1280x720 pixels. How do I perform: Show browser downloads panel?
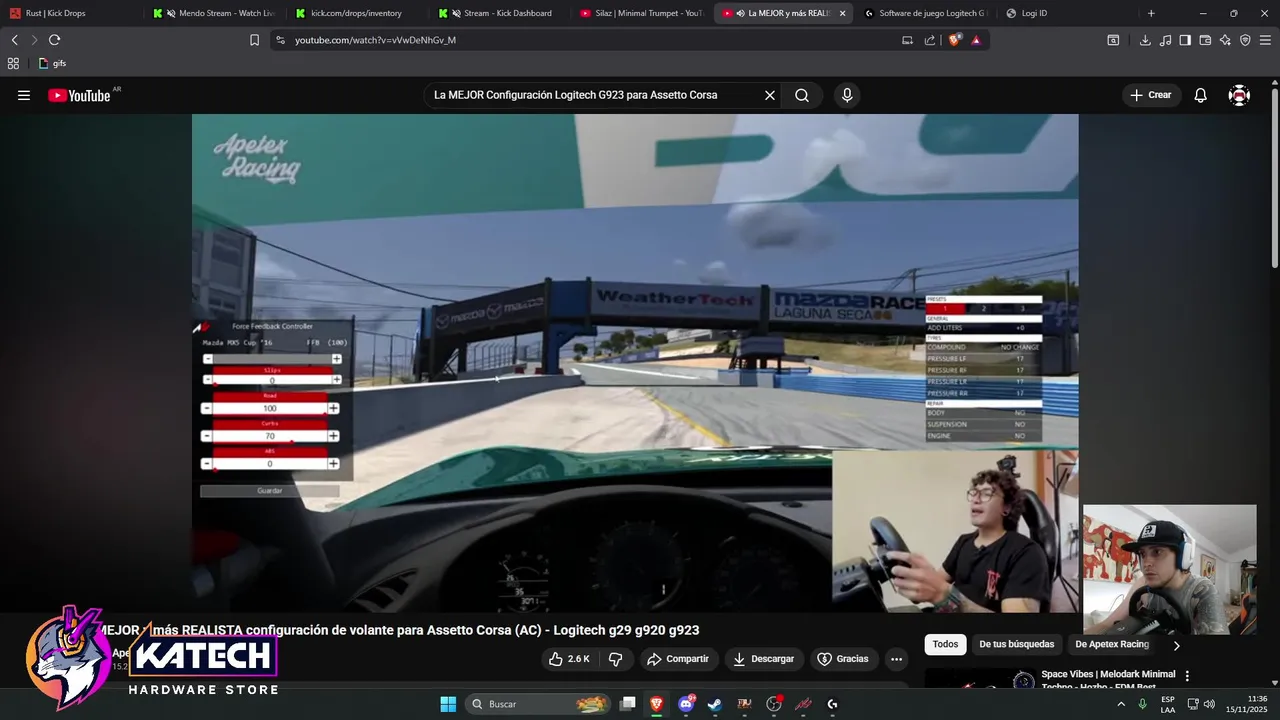click(x=1145, y=40)
